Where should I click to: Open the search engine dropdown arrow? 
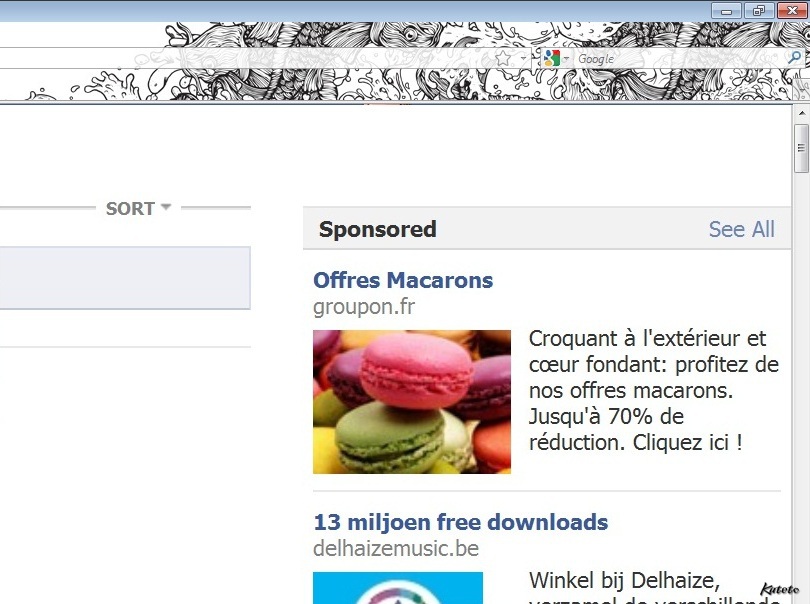click(566, 59)
